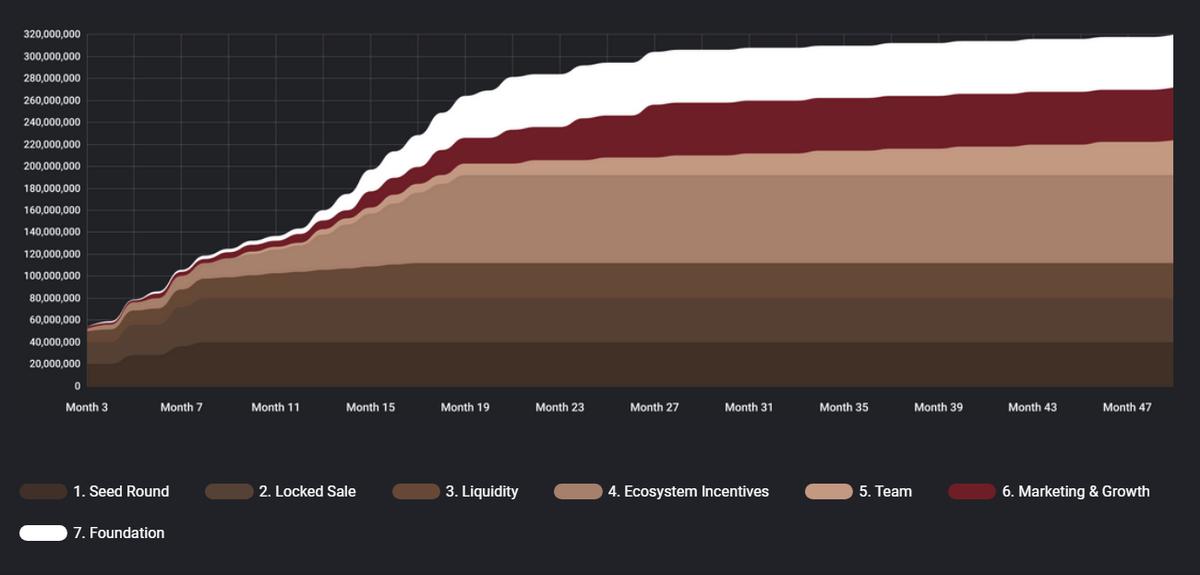Select the Month 47 x-axis label
Viewport: 1200px width, 575px height.
pyautogui.click(x=1127, y=407)
